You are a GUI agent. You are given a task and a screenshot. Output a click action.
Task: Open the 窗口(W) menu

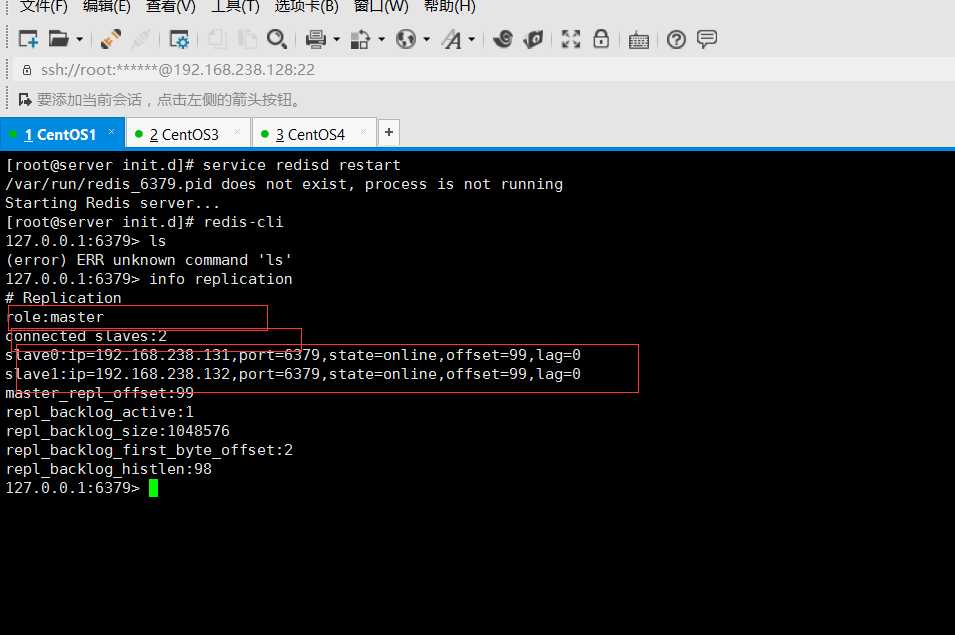click(x=381, y=6)
